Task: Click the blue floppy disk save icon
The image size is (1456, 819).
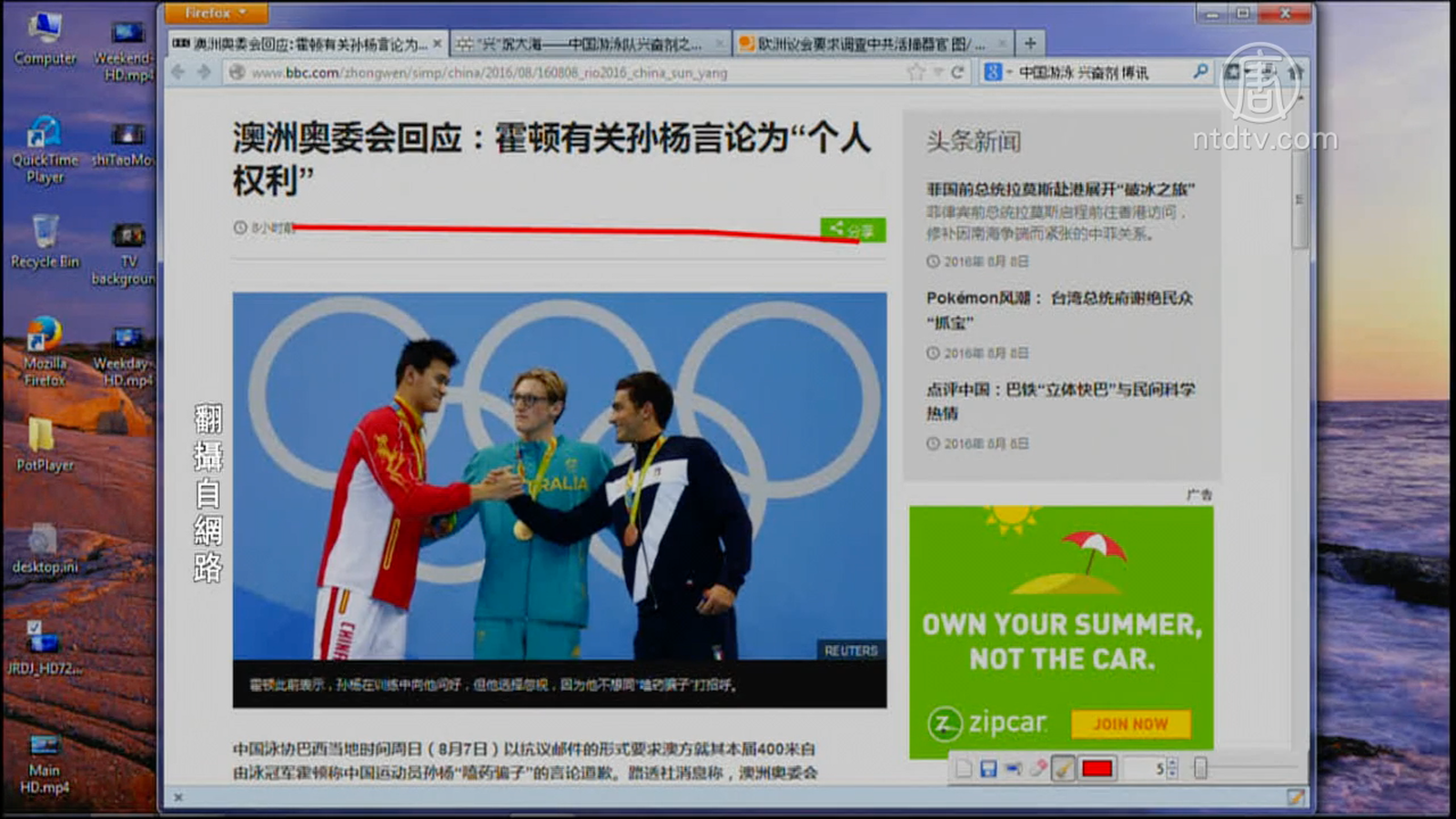Action: [x=988, y=769]
